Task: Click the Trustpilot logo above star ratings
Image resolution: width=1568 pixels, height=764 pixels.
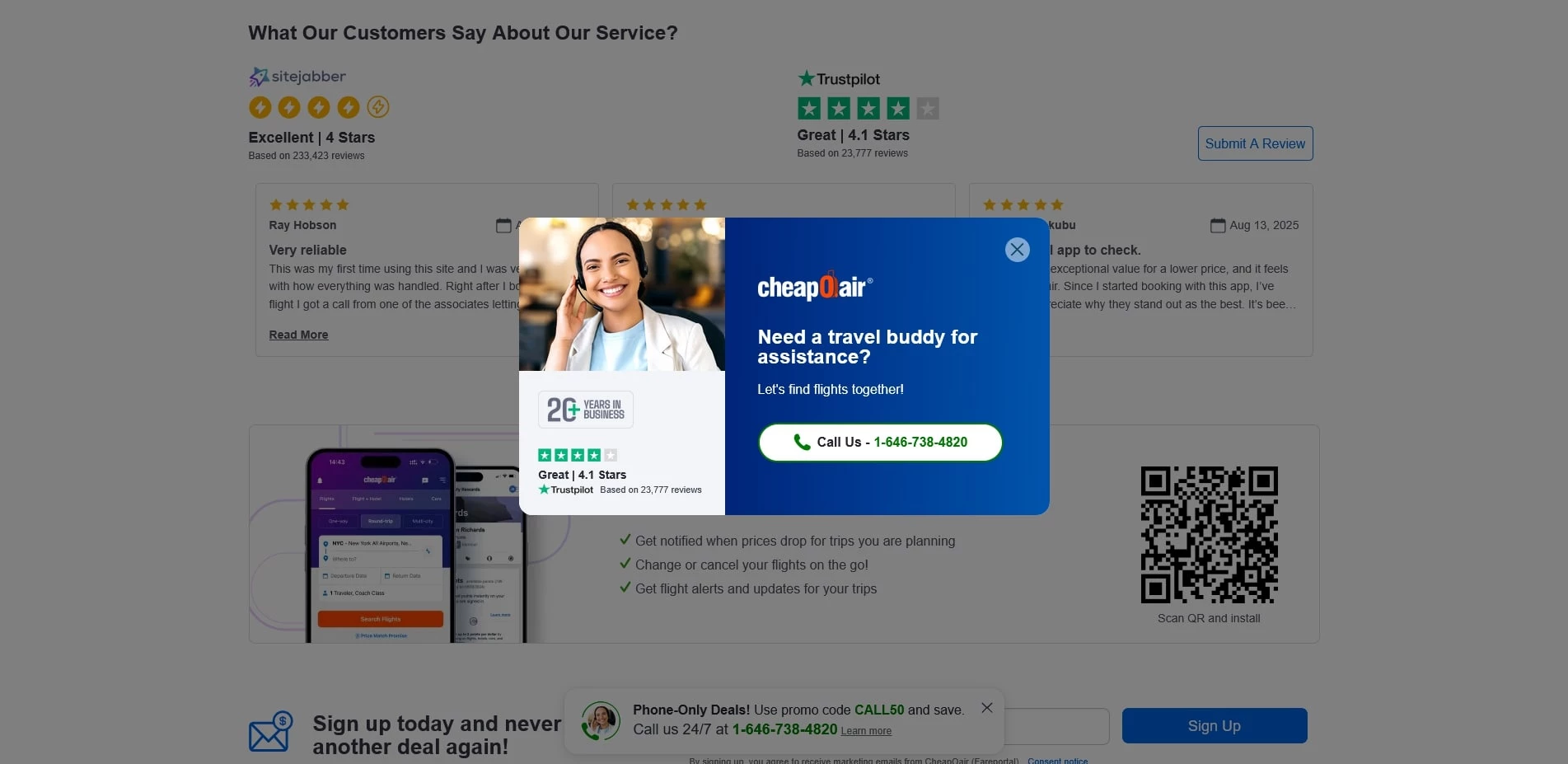Action: tap(839, 79)
